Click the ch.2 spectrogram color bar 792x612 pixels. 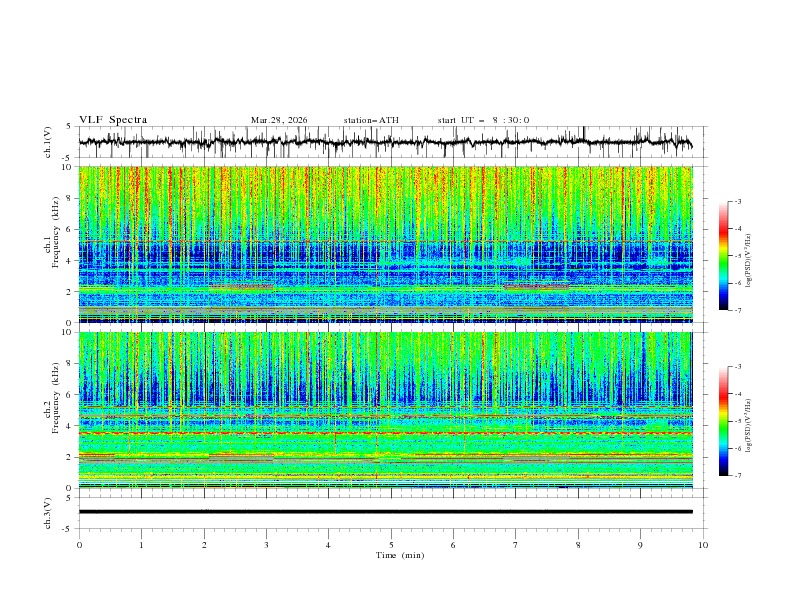coord(723,421)
